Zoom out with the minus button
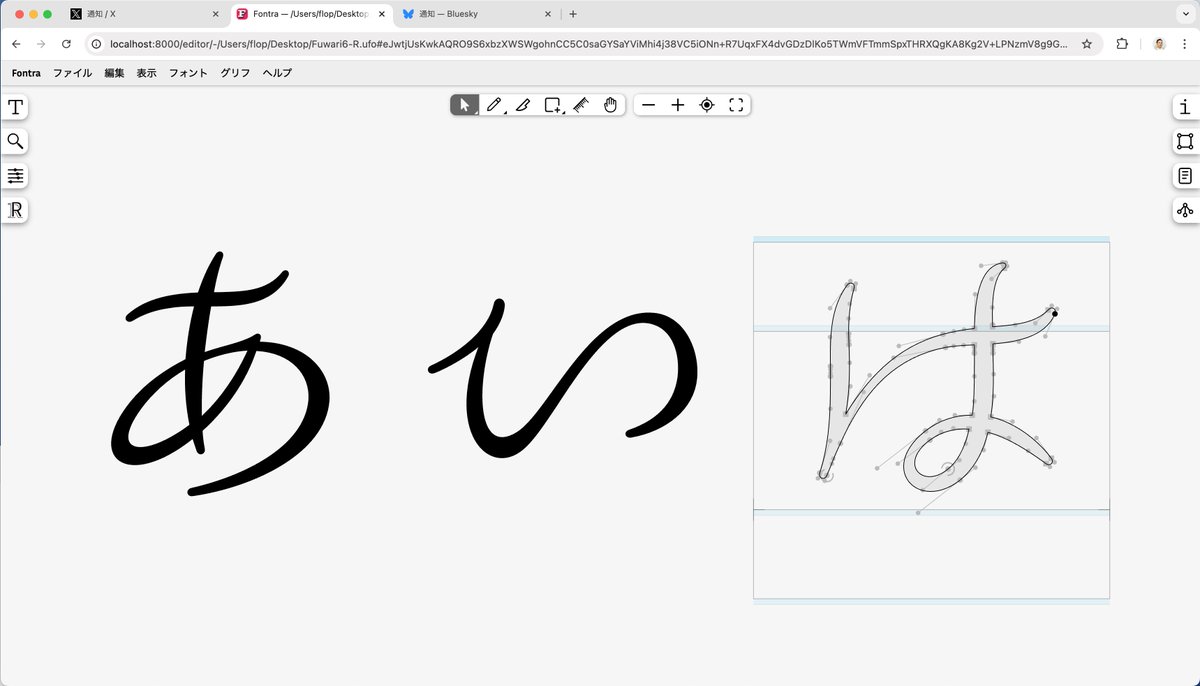1200x686 pixels. [x=648, y=105]
